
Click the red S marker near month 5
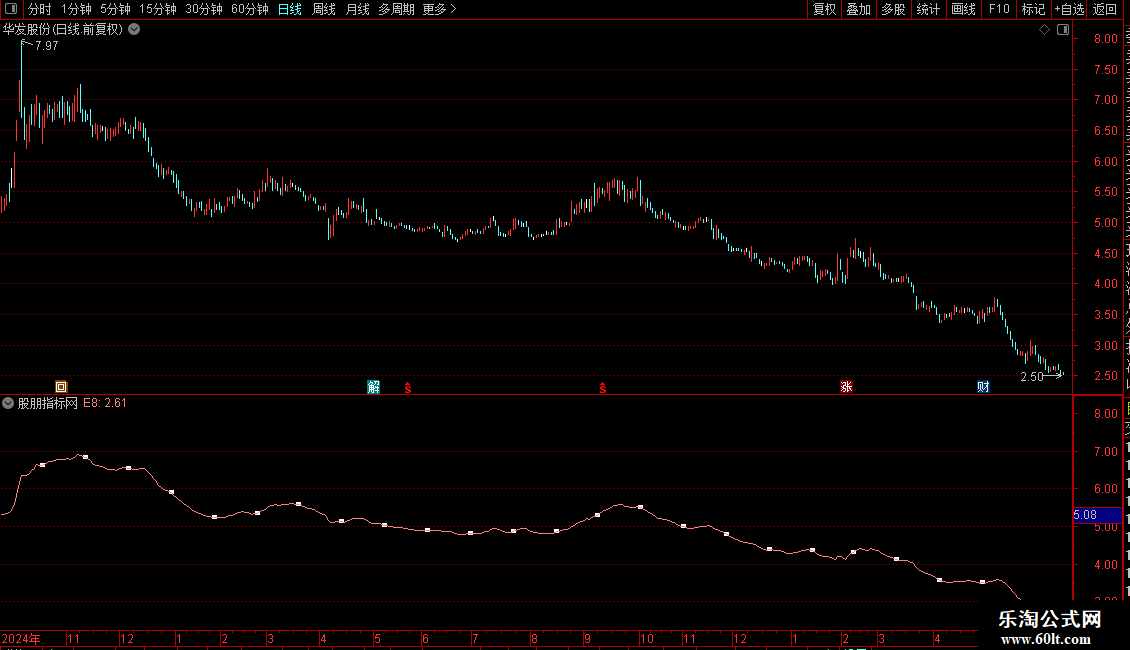(x=408, y=388)
